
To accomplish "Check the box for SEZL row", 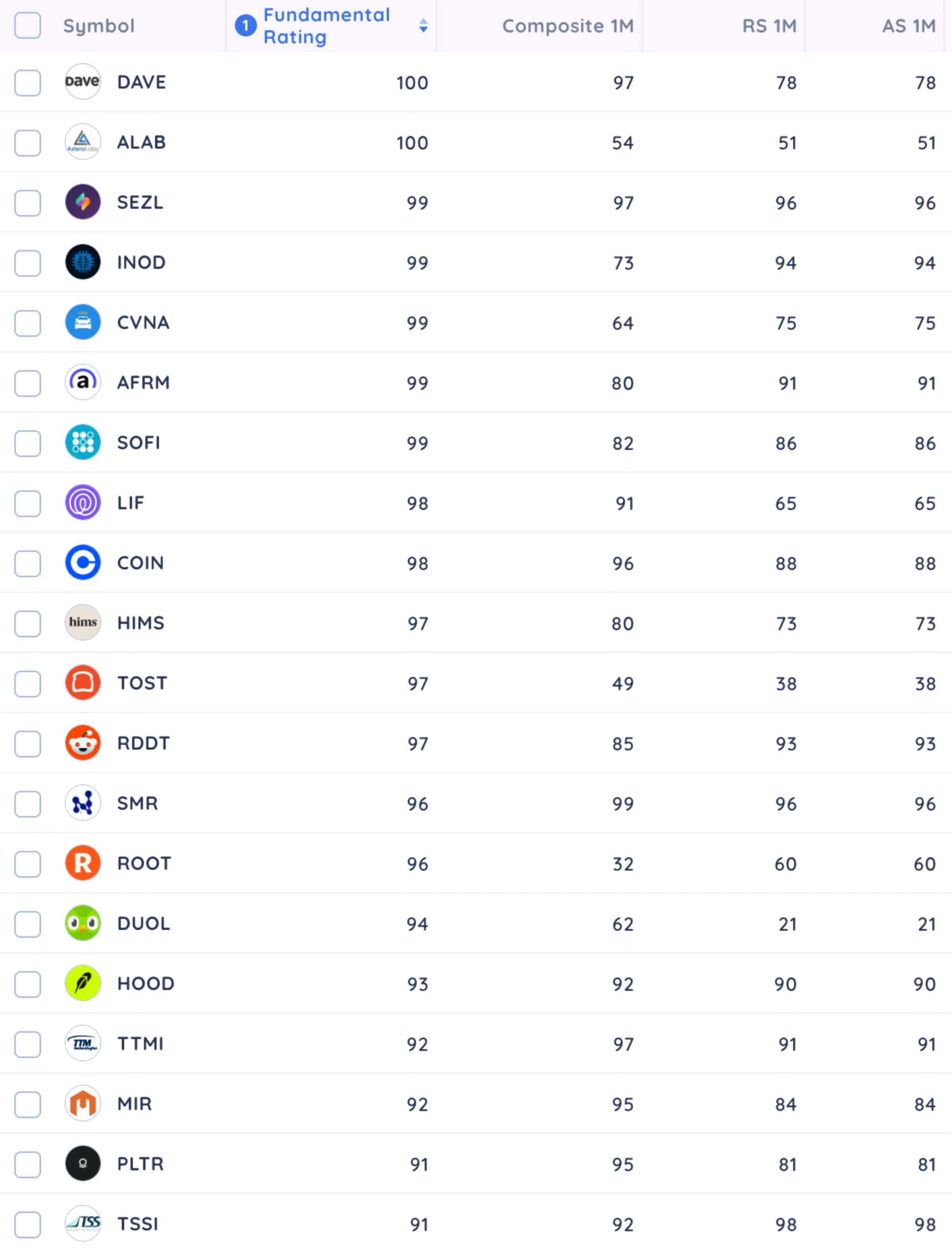I will click(27, 203).
